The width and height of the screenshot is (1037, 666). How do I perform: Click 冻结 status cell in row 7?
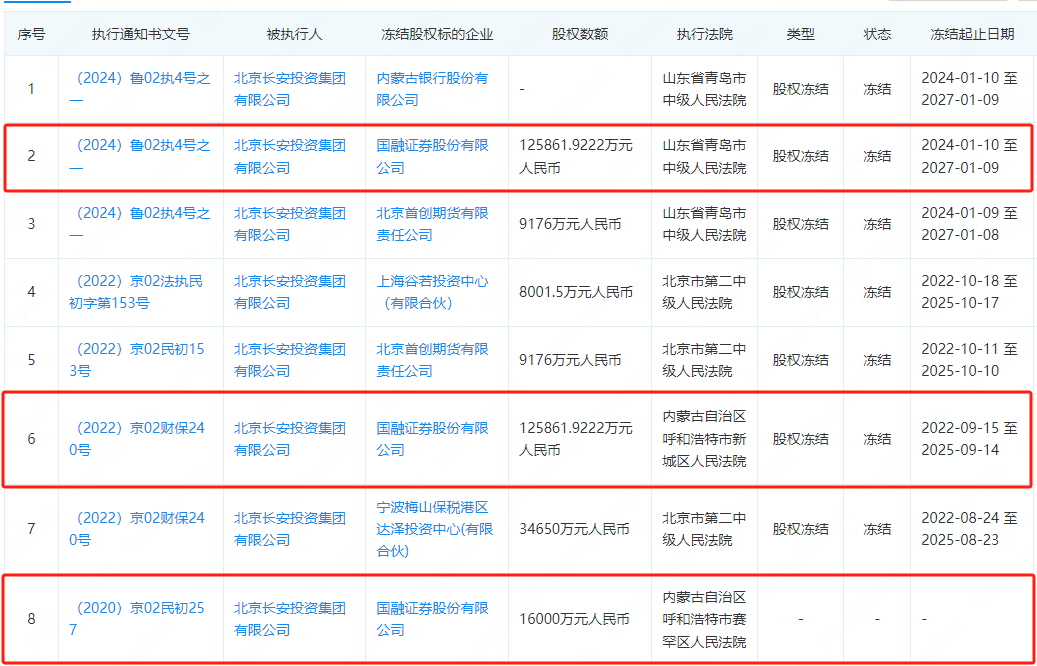pyautogui.click(x=877, y=529)
